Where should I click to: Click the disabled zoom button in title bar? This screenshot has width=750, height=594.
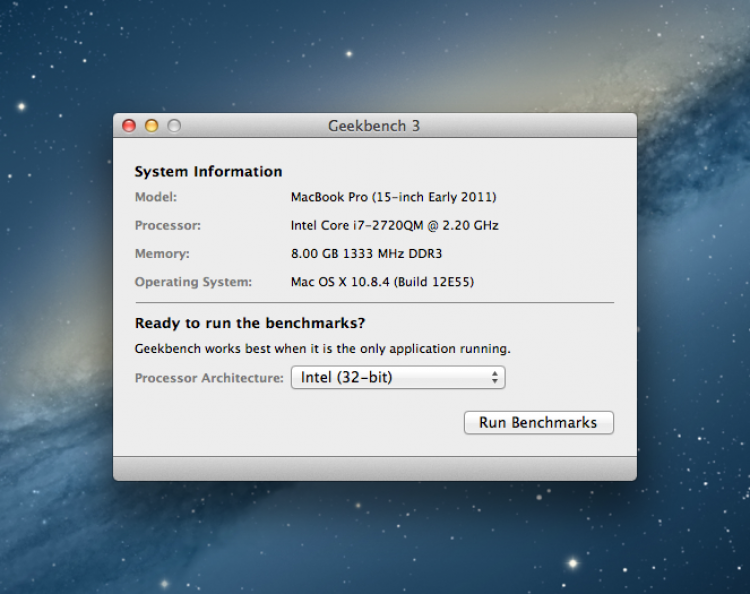[174, 126]
